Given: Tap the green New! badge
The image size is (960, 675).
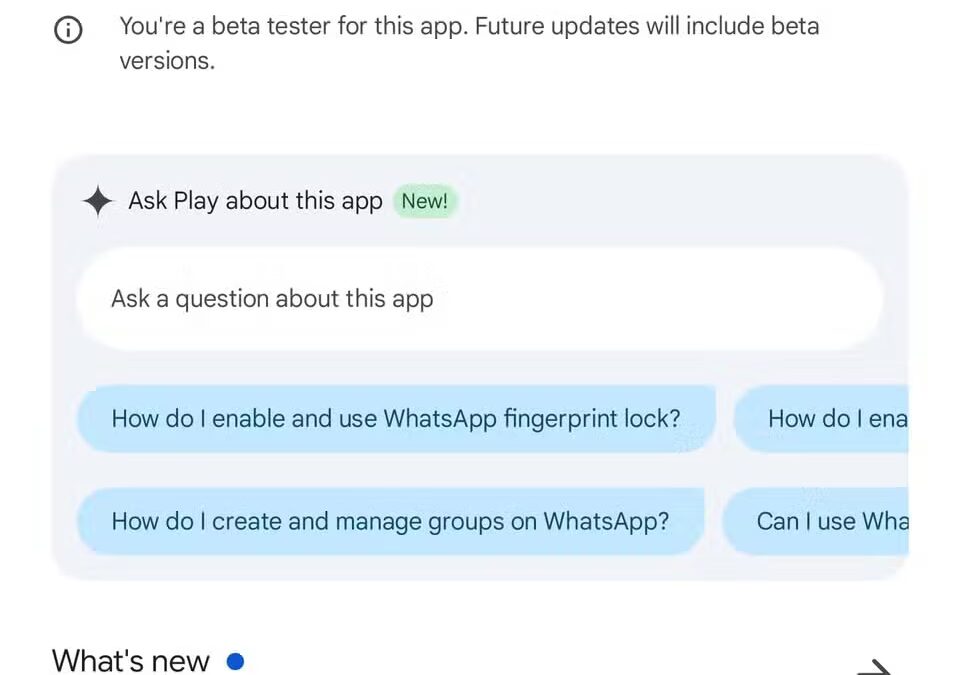Looking at the screenshot, I should click(424, 201).
